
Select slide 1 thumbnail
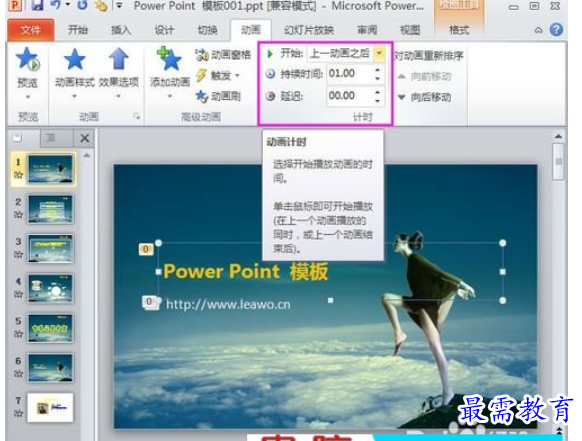click(50, 169)
